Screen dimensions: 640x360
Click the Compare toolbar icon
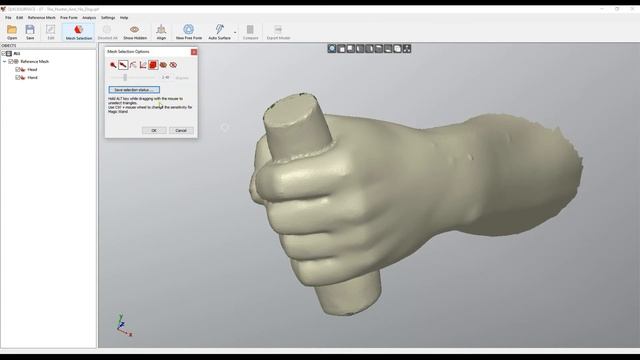coord(250,32)
